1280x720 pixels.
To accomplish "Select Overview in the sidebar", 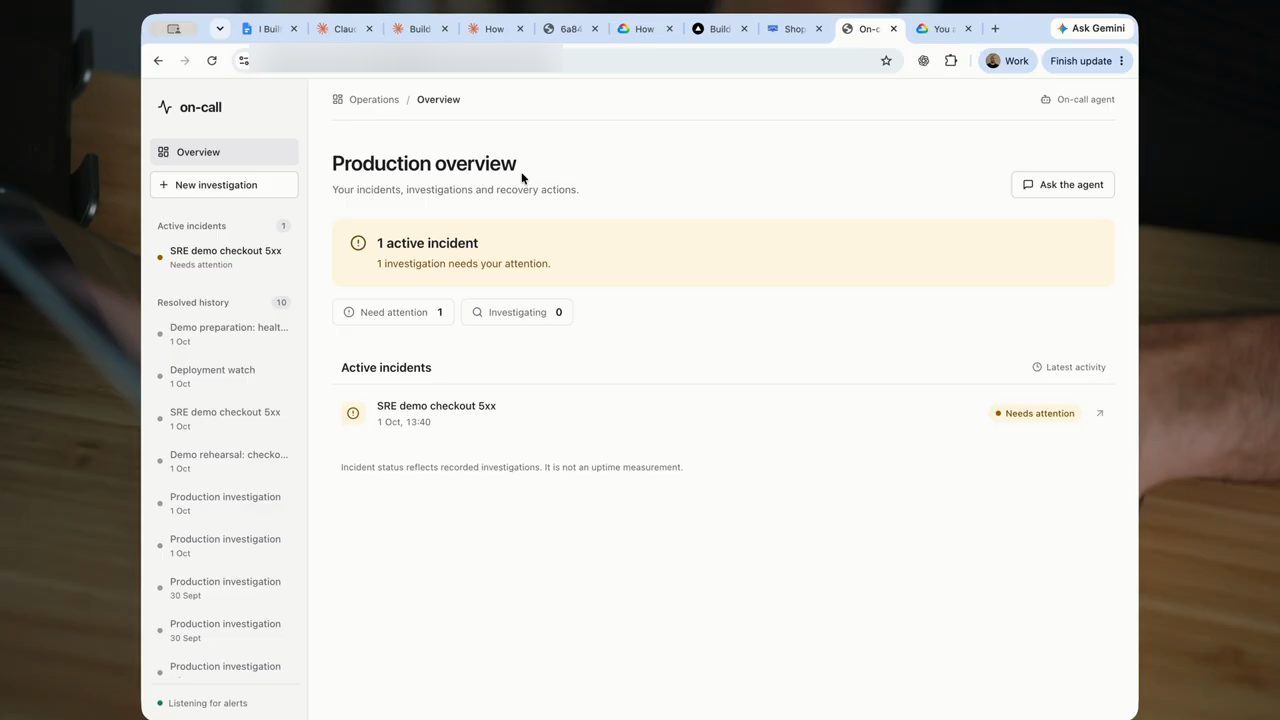I will pyautogui.click(x=224, y=152).
